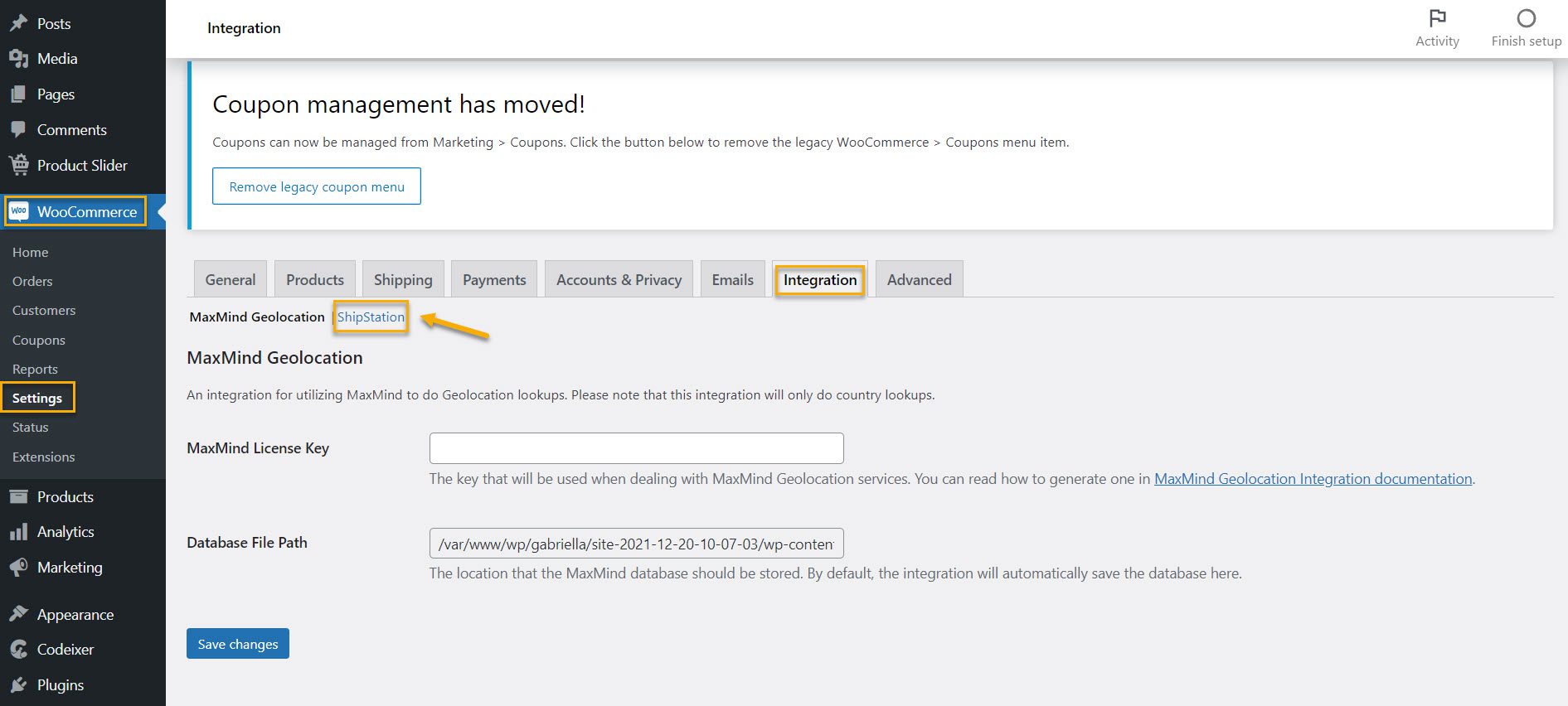
Task: Open the Advanced tab
Action: [920, 279]
